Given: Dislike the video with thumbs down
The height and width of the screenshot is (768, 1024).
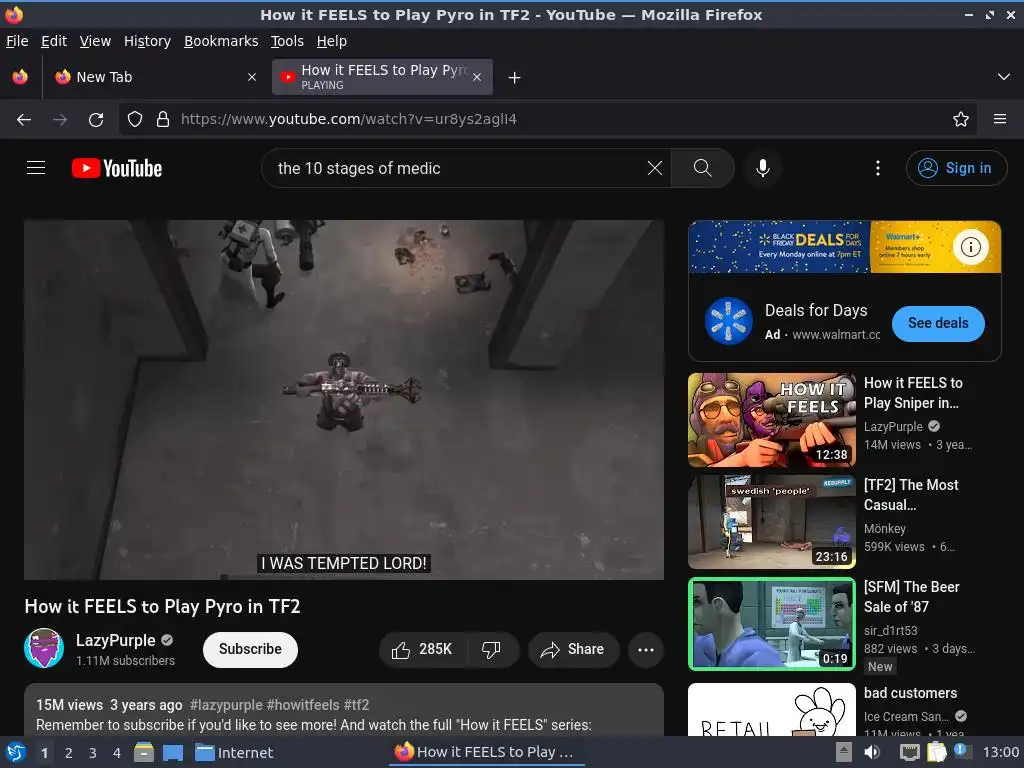Looking at the screenshot, I should (491, 649).
